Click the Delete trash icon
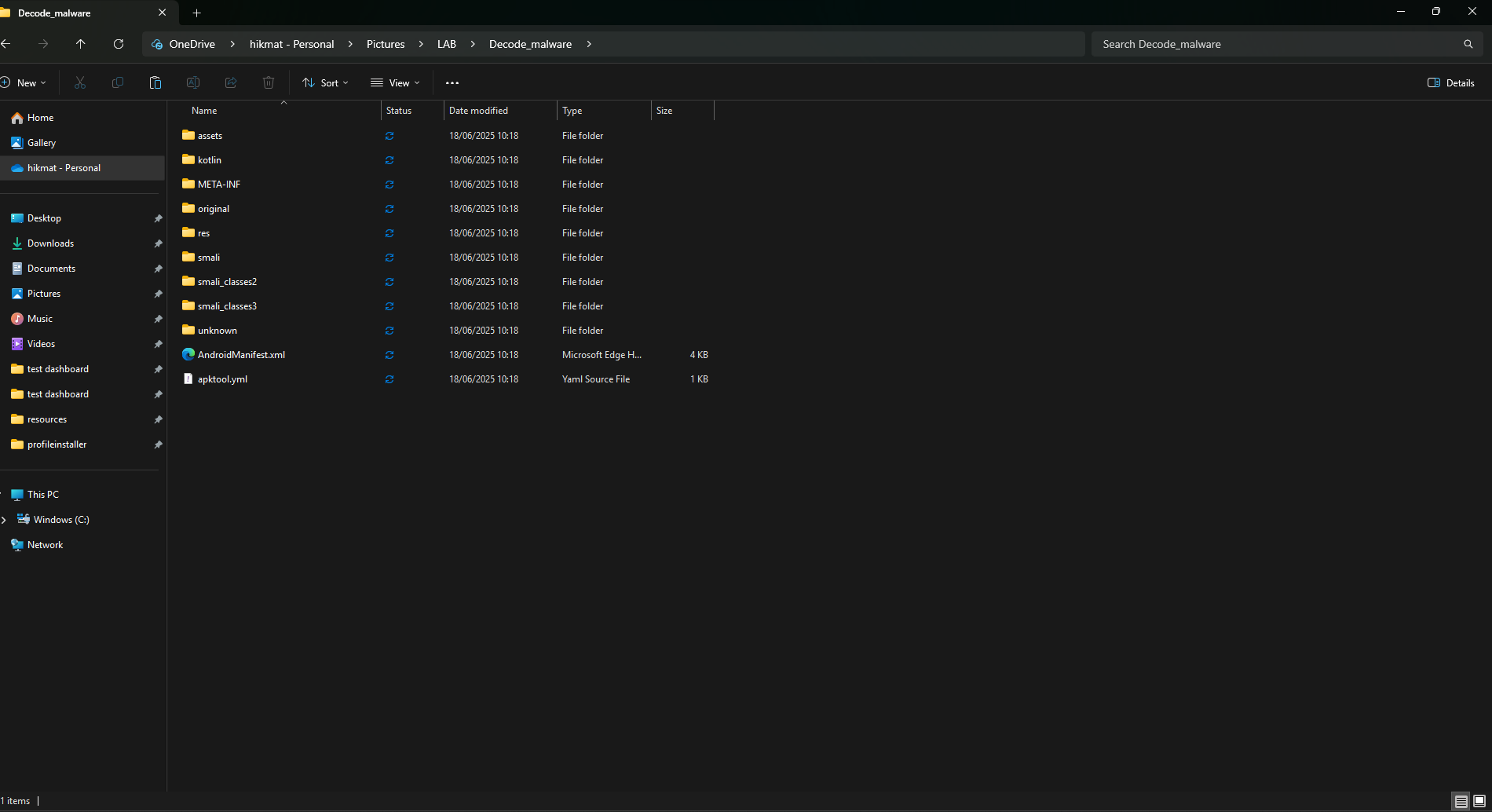The height and width of the screenshot is (812, 1492). coord(269,82)
